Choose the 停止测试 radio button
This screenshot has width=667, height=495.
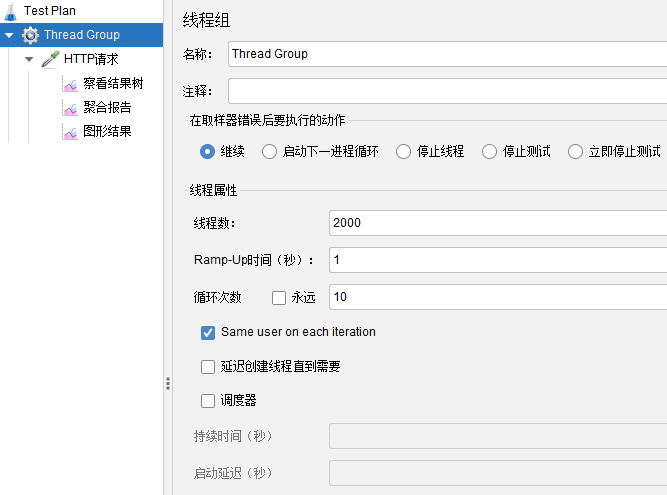(x=489, y=152)
